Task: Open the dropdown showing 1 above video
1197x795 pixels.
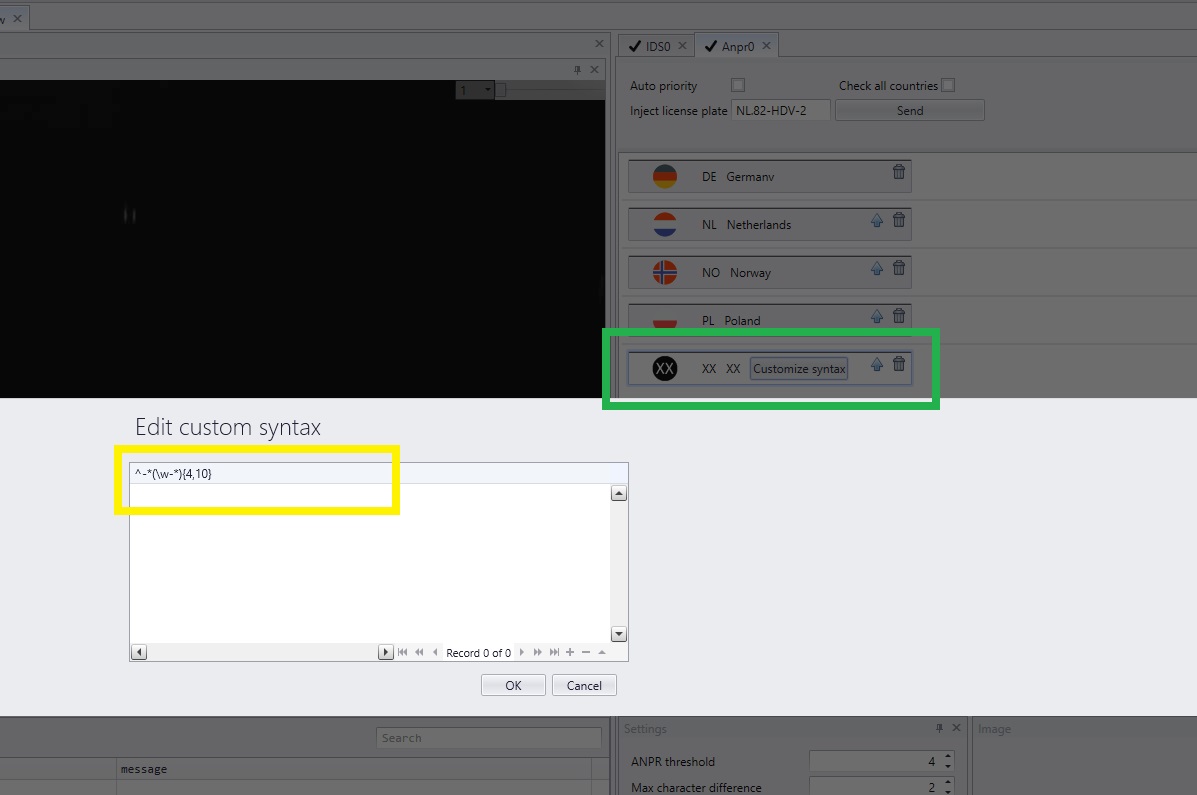Action: point(476,91)
